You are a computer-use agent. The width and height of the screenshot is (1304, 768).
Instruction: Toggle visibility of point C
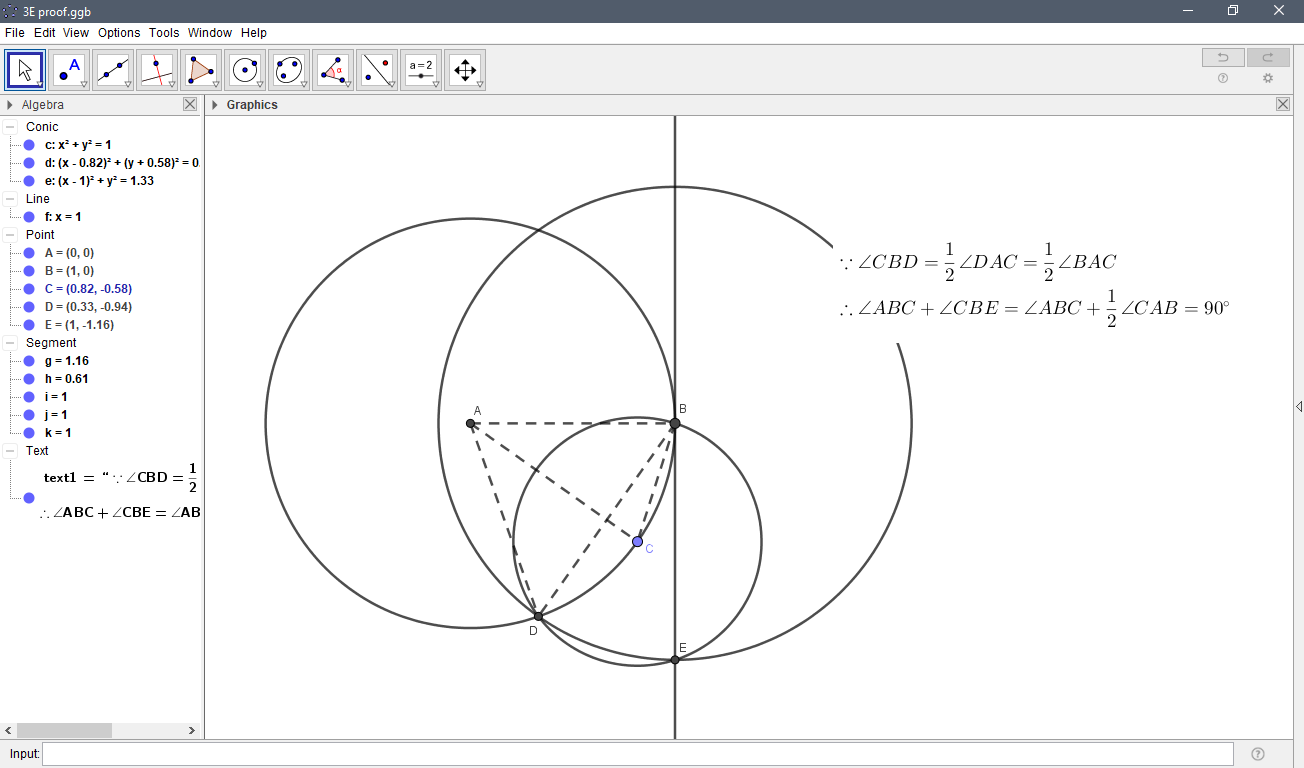tap(27, 288)
